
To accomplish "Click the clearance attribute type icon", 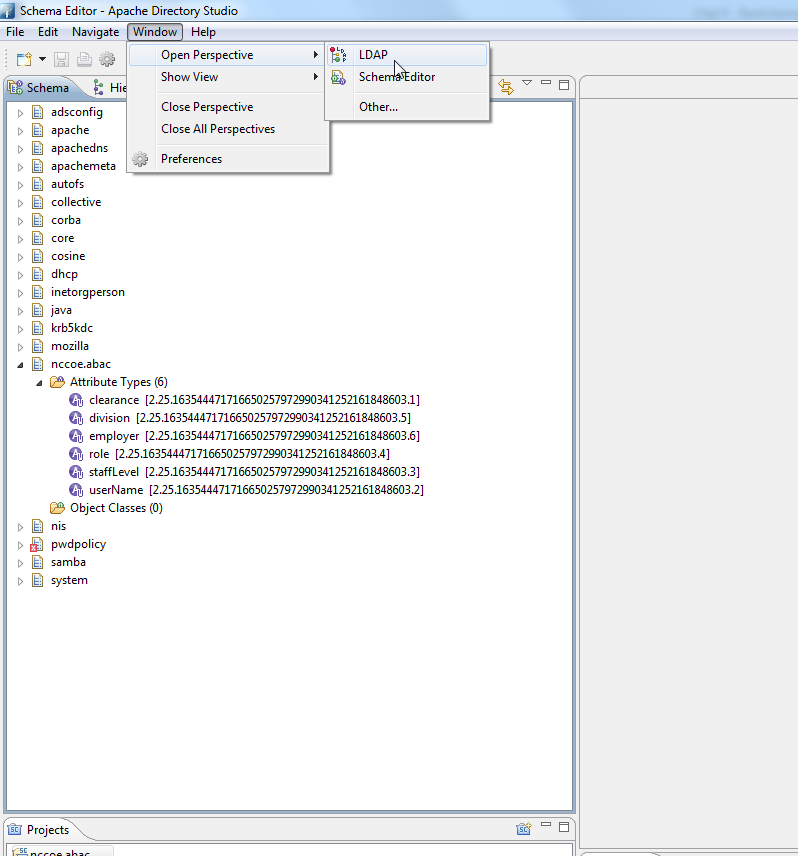I will (x=76, y=400).
